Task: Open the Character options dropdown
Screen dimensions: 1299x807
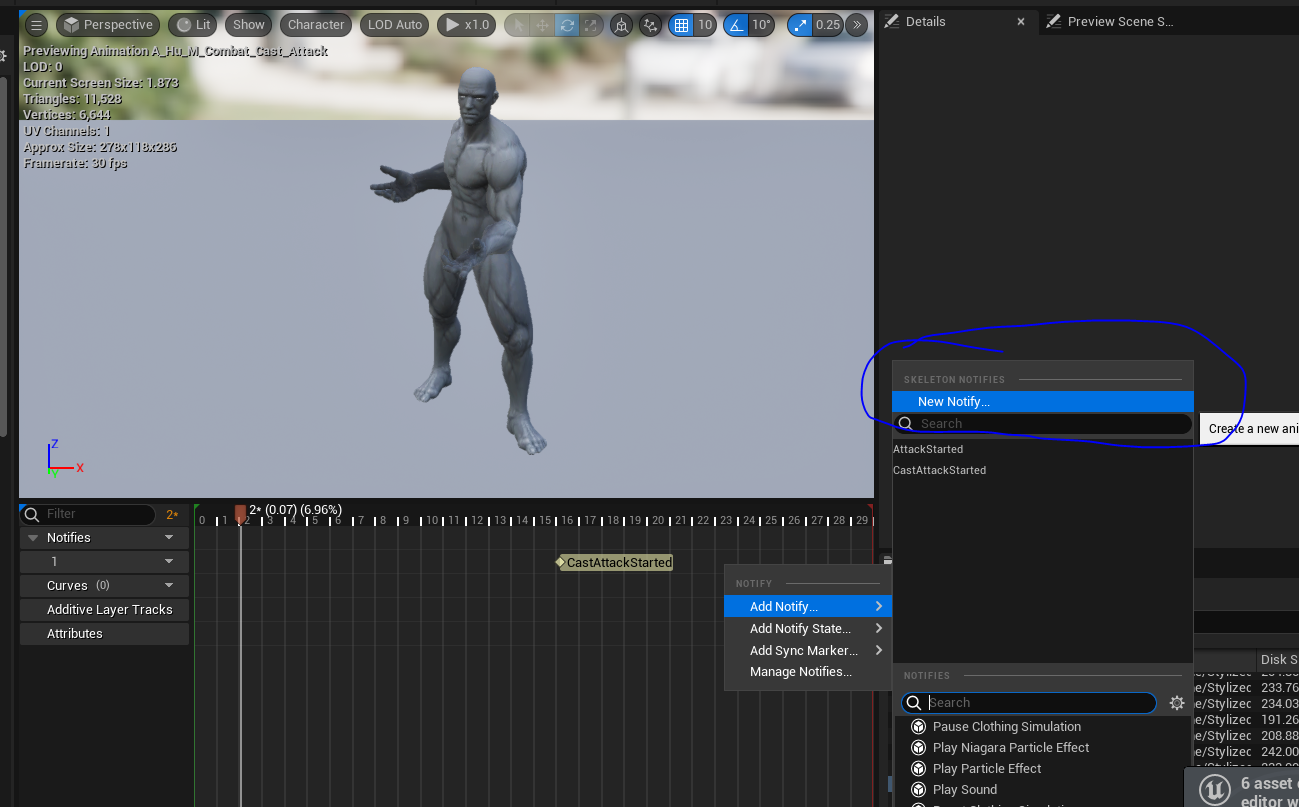Action: pyautogui.click(x=316, y=25)
